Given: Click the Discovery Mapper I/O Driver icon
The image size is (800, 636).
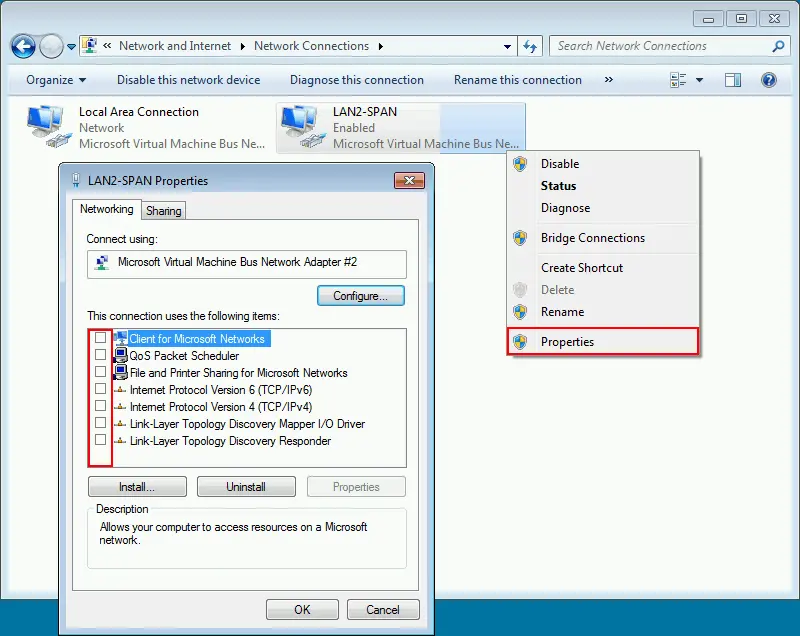Looking at the screenshot, I should coord(120,424).
